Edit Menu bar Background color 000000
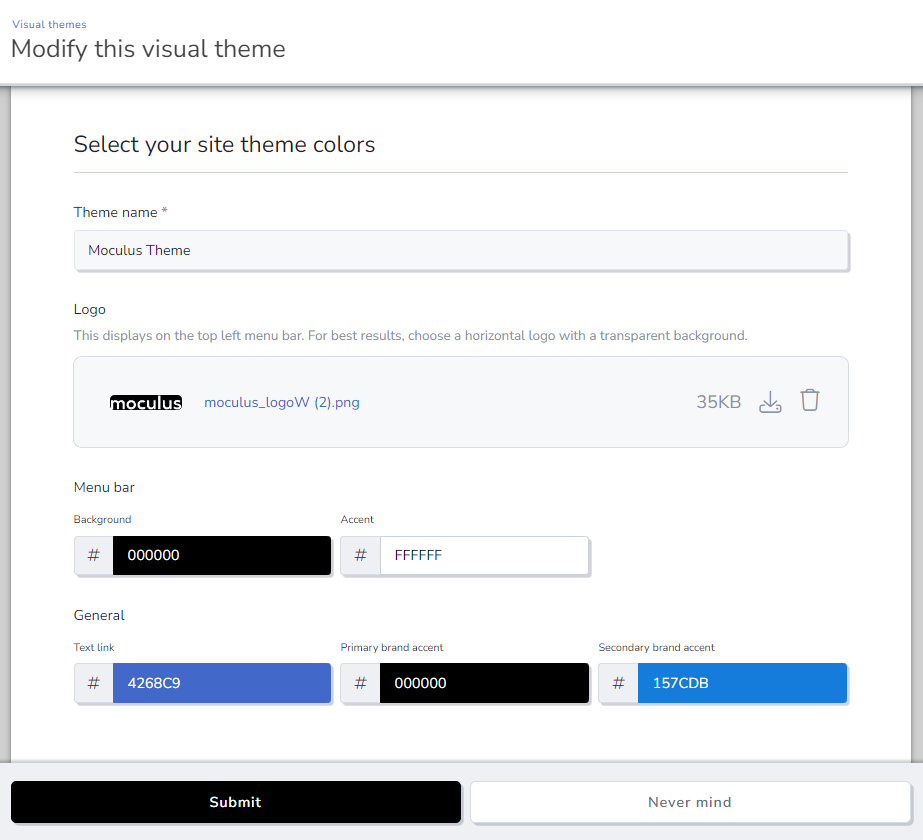This screenshot has height=840, width=923. [221, 555]
